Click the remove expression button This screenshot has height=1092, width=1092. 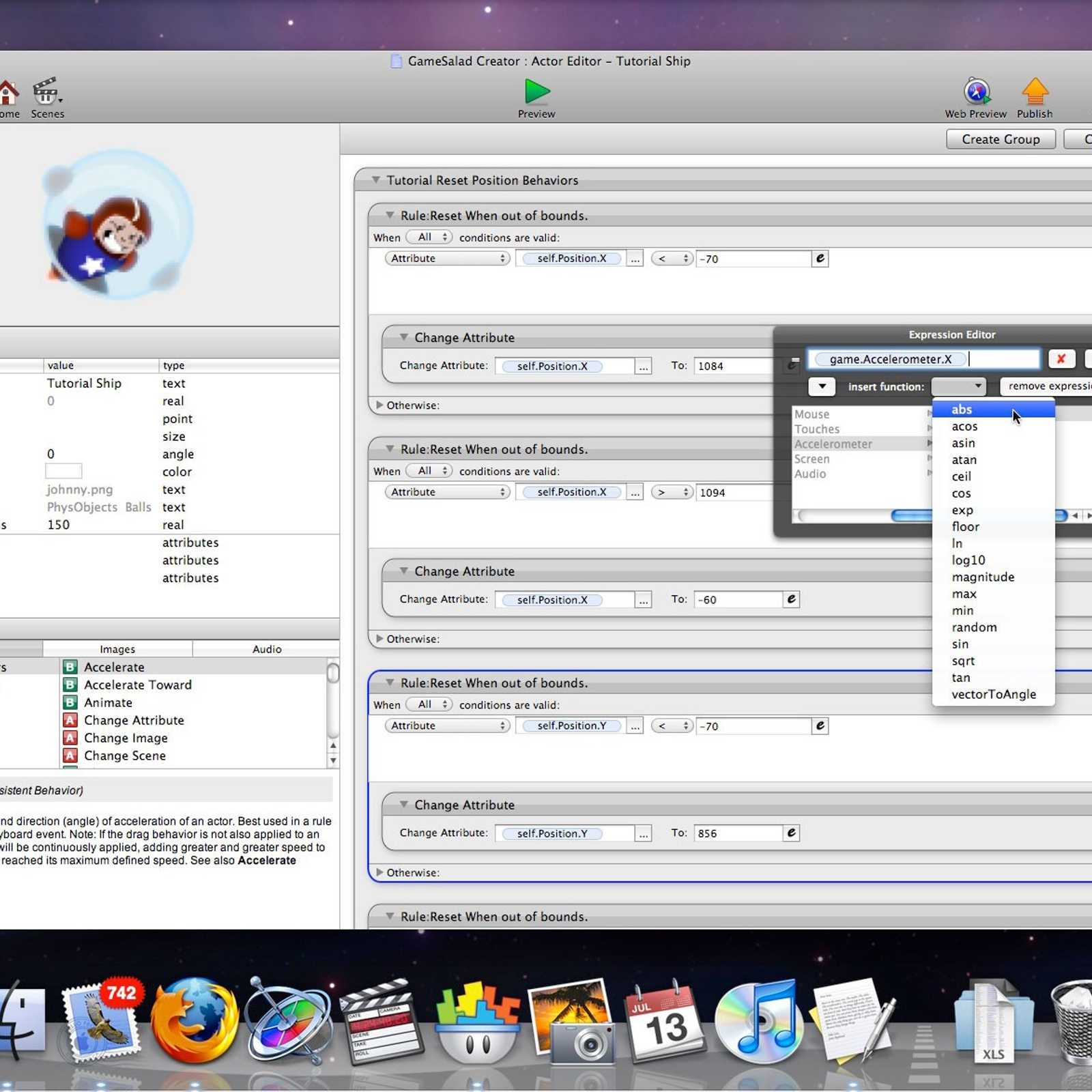click(1046, 386)
